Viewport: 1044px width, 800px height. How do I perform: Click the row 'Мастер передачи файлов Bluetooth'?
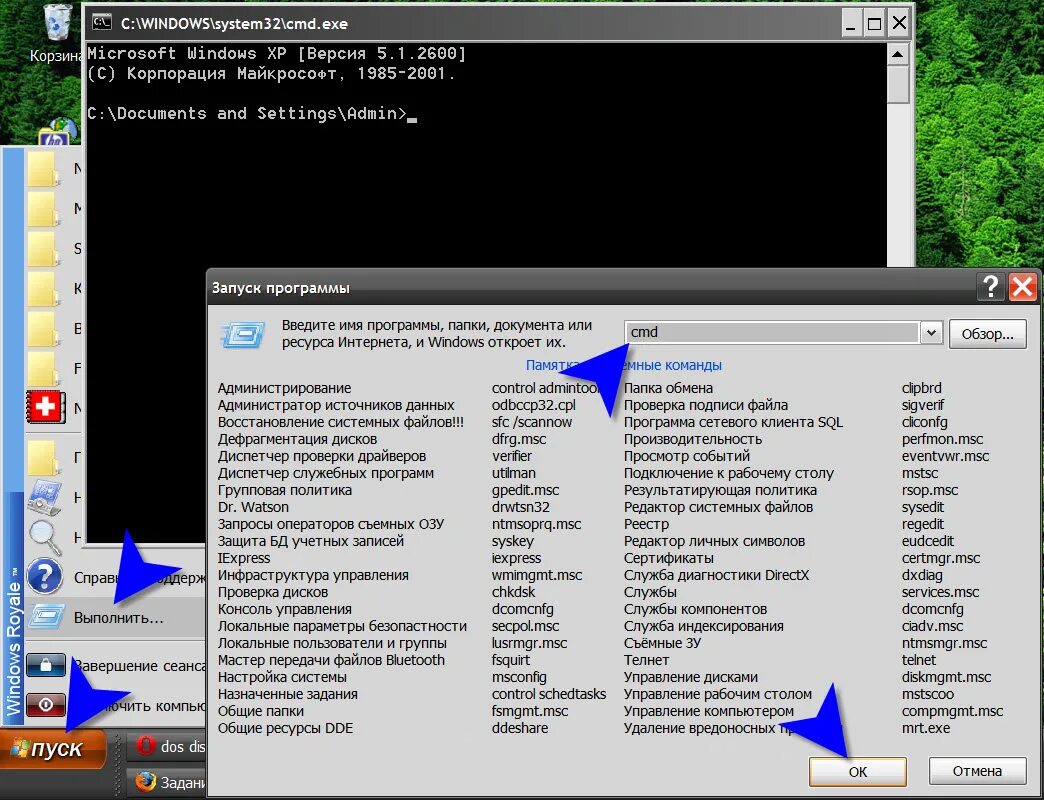[x=331, y=660]
